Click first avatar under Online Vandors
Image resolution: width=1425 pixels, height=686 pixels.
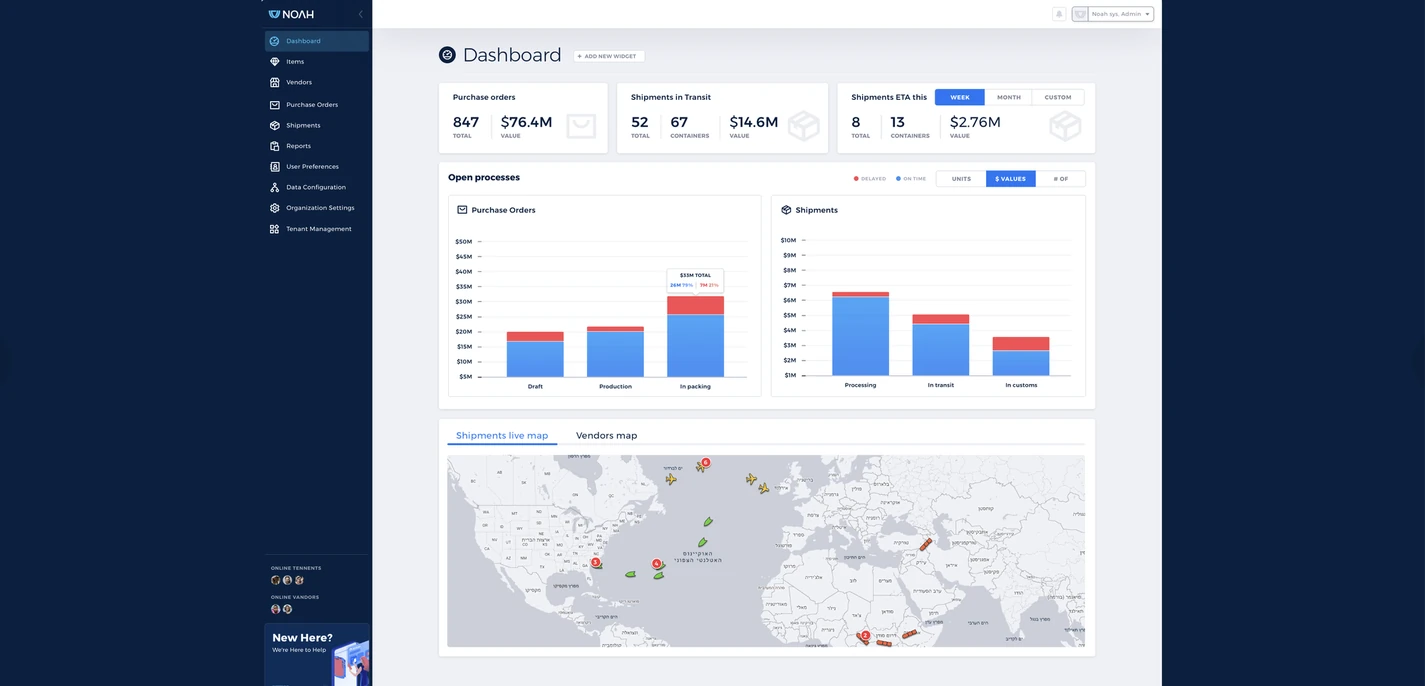pos(276,609)
